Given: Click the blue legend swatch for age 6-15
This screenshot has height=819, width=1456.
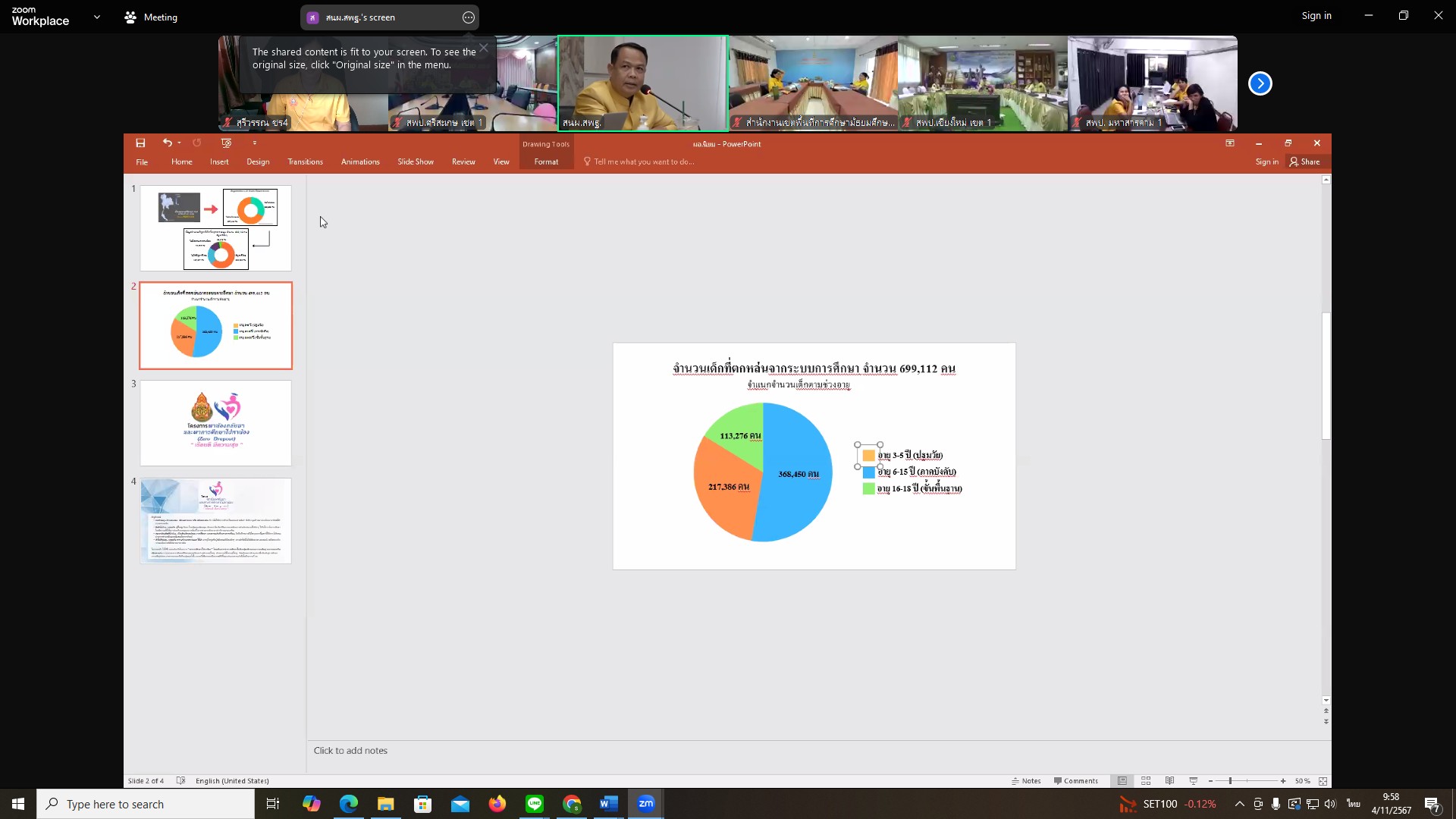Looking at the screenshot, I should point(869,472).
